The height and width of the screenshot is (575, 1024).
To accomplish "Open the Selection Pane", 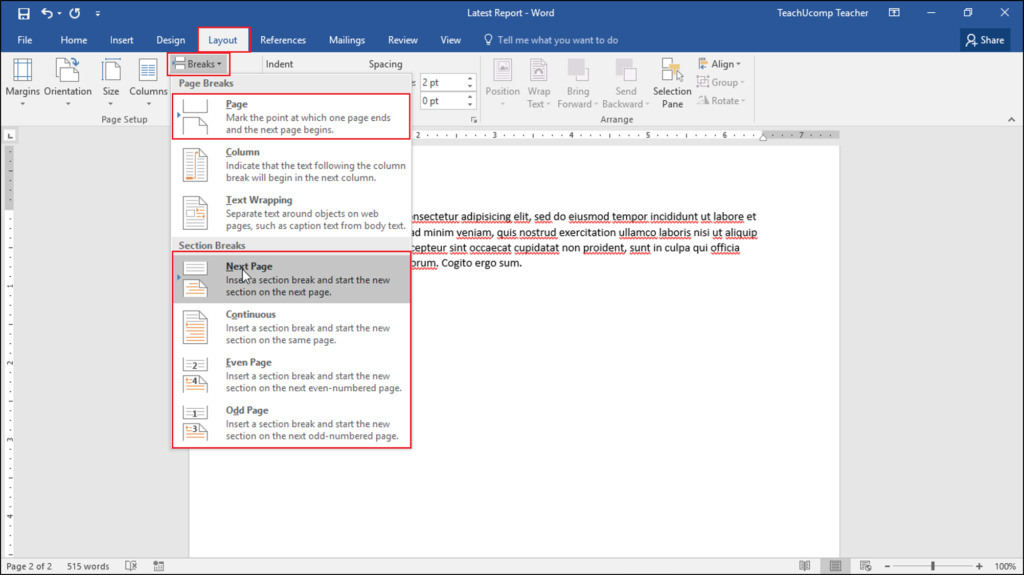I will click(672, 80).
